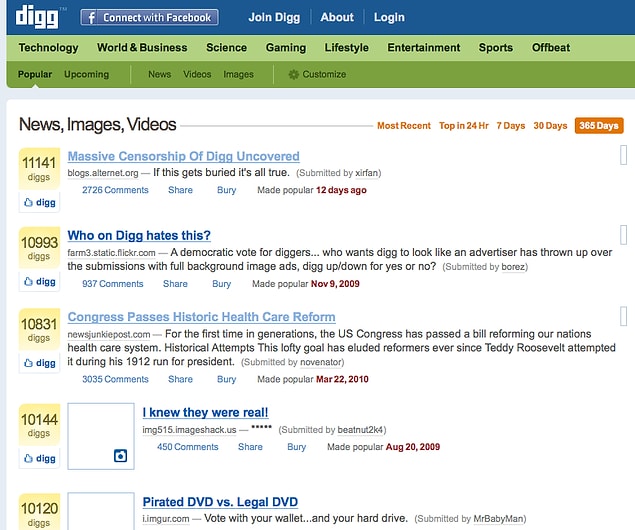635x530 pixels.
Task: Select the 365 Days filter
Action: tap(599, 126)
